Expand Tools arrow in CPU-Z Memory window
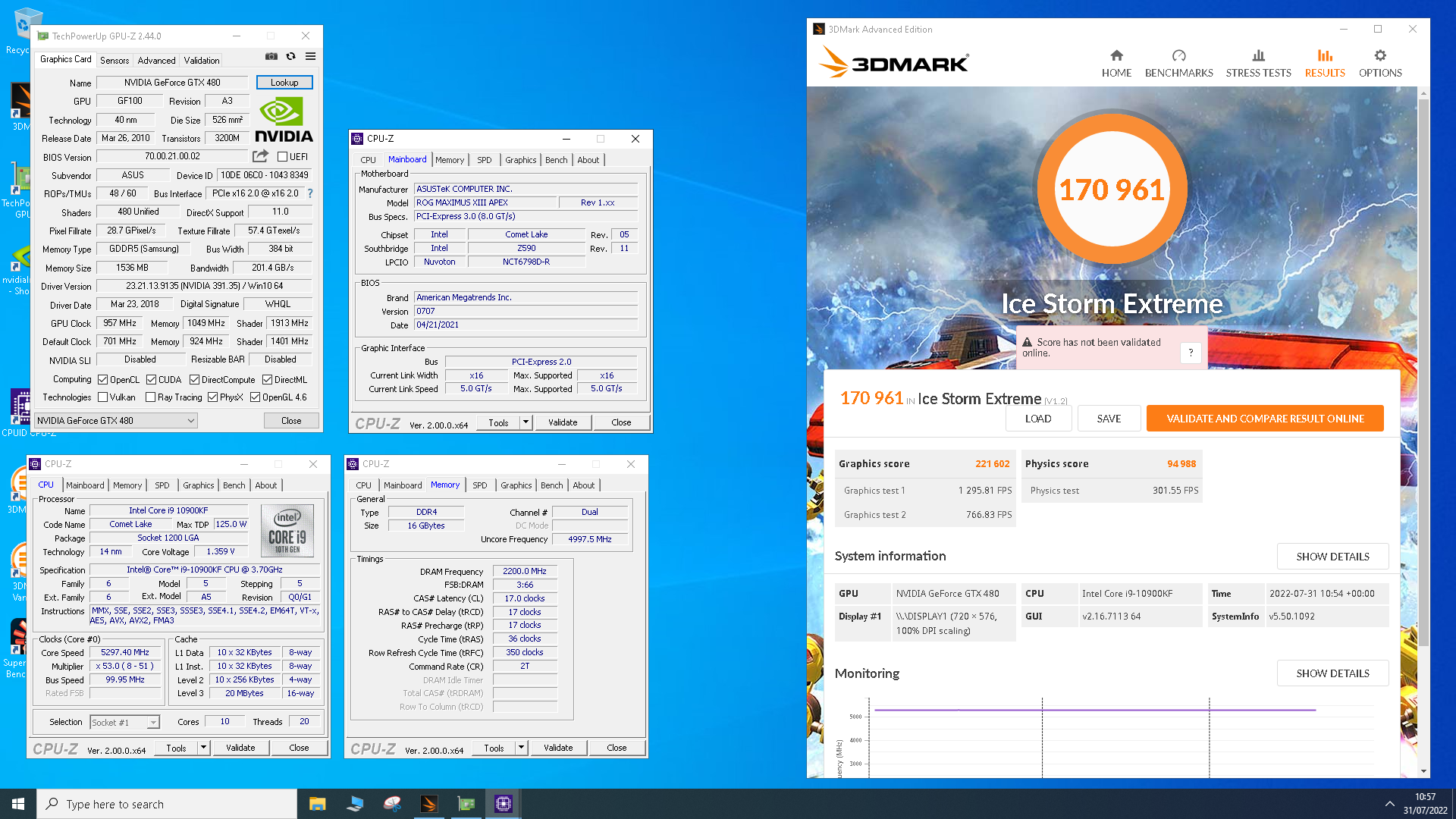Screen dimensions: 1456x819 [521, 748]
